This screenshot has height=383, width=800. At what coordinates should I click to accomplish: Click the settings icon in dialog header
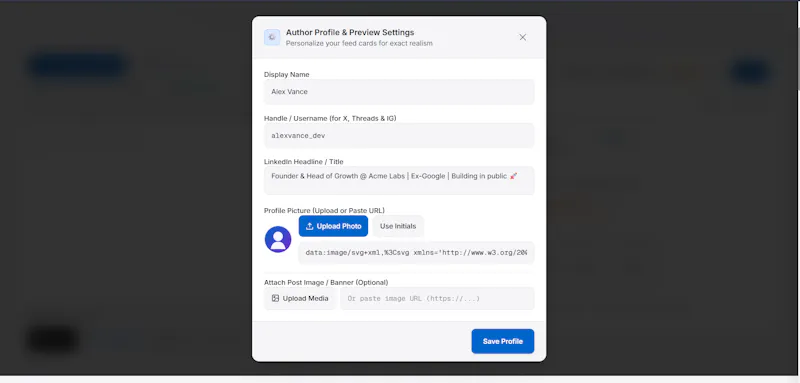click(272, 37)
